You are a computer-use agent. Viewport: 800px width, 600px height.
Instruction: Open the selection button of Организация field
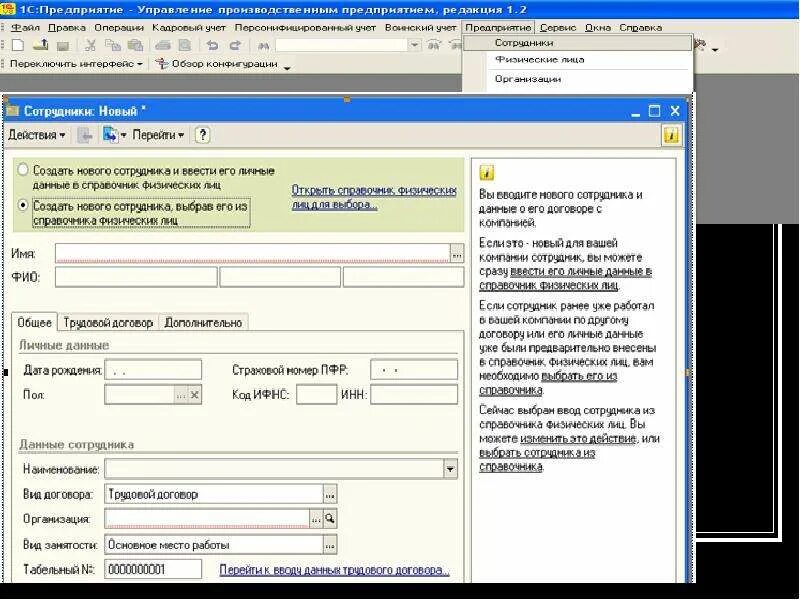point(316,519)
